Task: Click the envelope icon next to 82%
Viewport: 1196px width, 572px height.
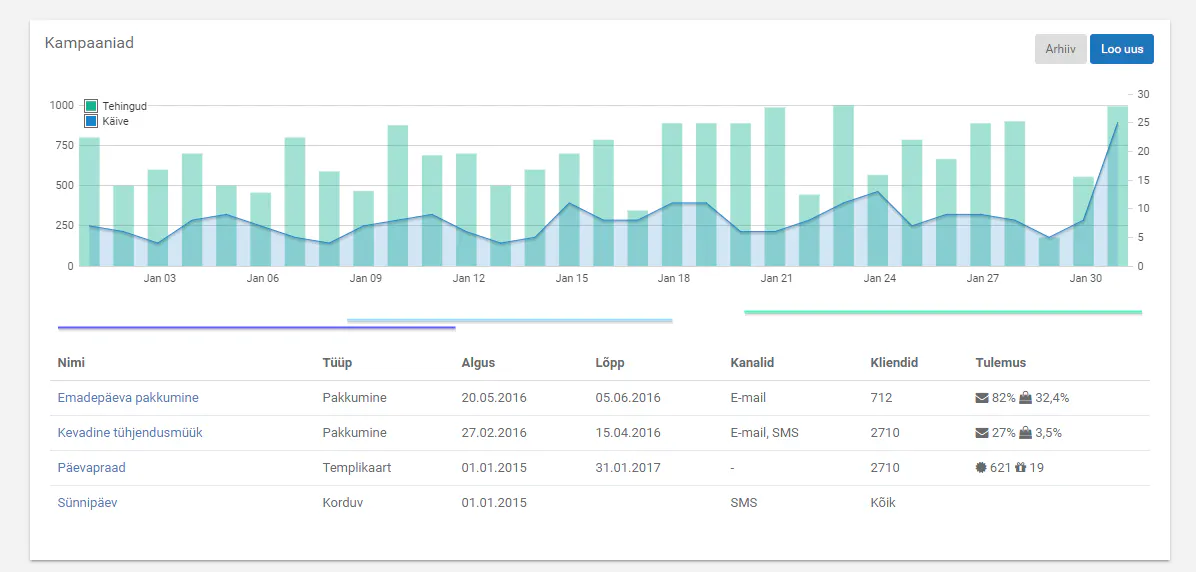Action: tap(982, 397)
